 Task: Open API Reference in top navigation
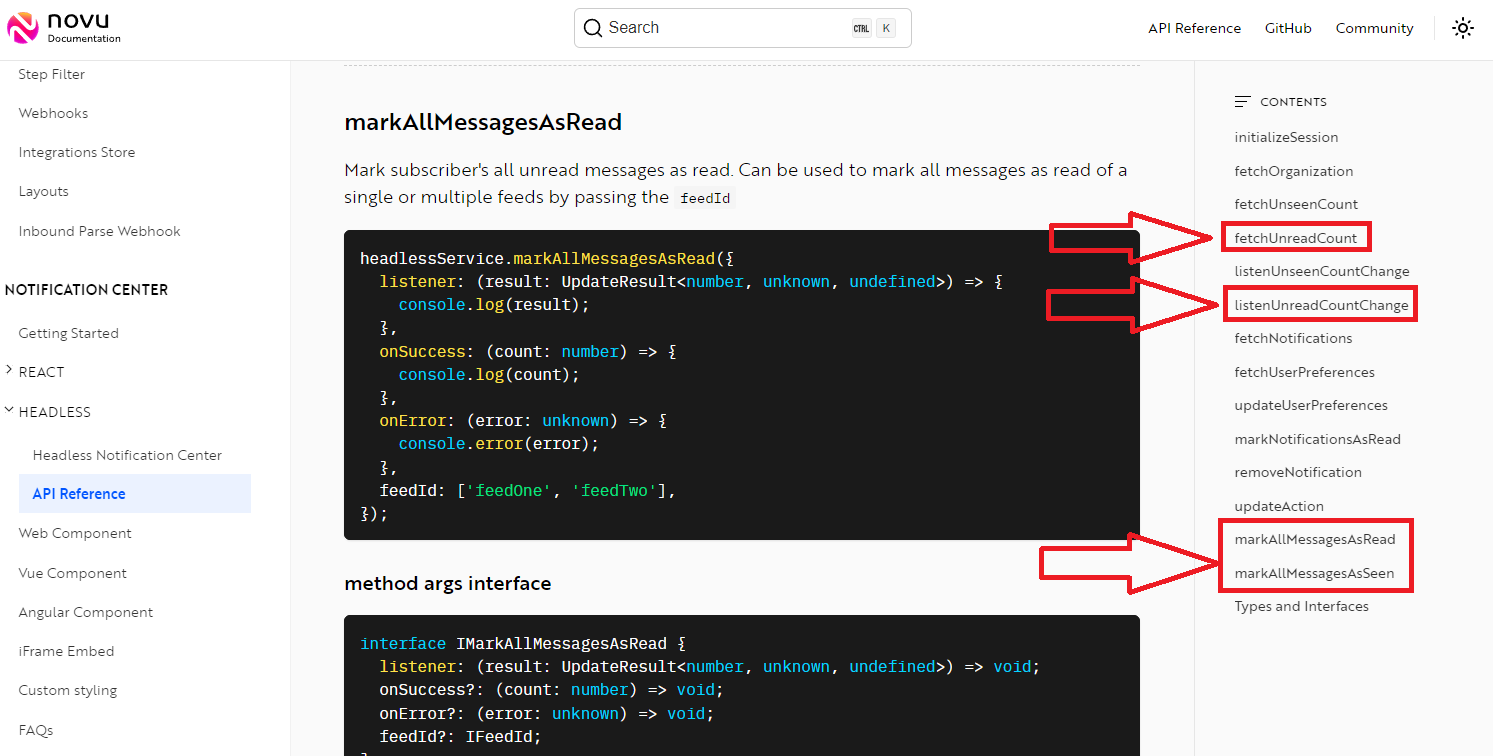(1194, 28)
